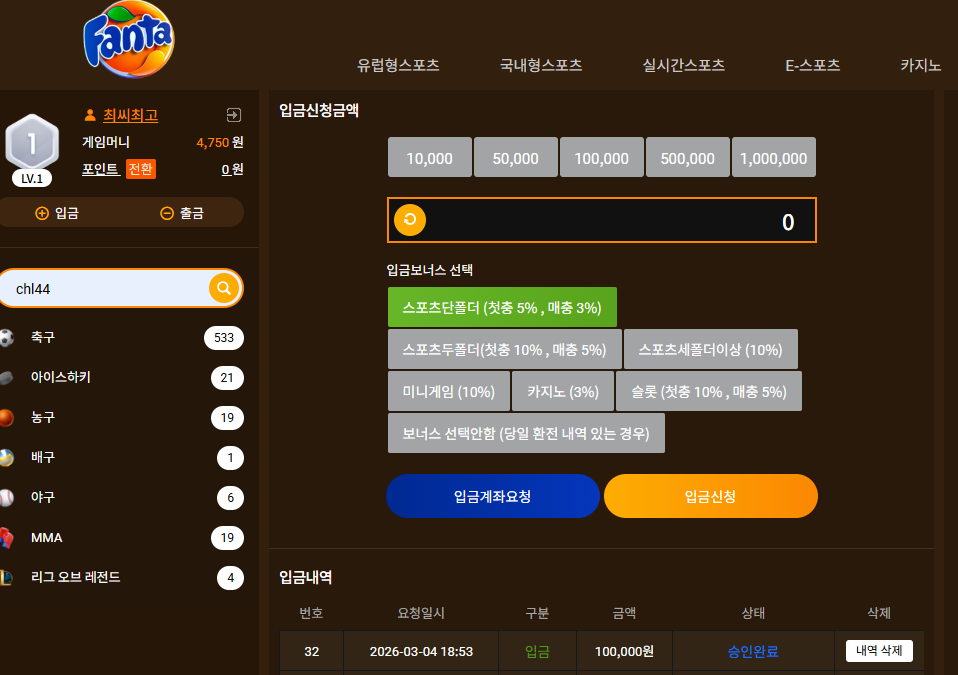Open the 농구 basketball category
The width and height of the screenshot is (958, 675).
[x=122, y=417]
